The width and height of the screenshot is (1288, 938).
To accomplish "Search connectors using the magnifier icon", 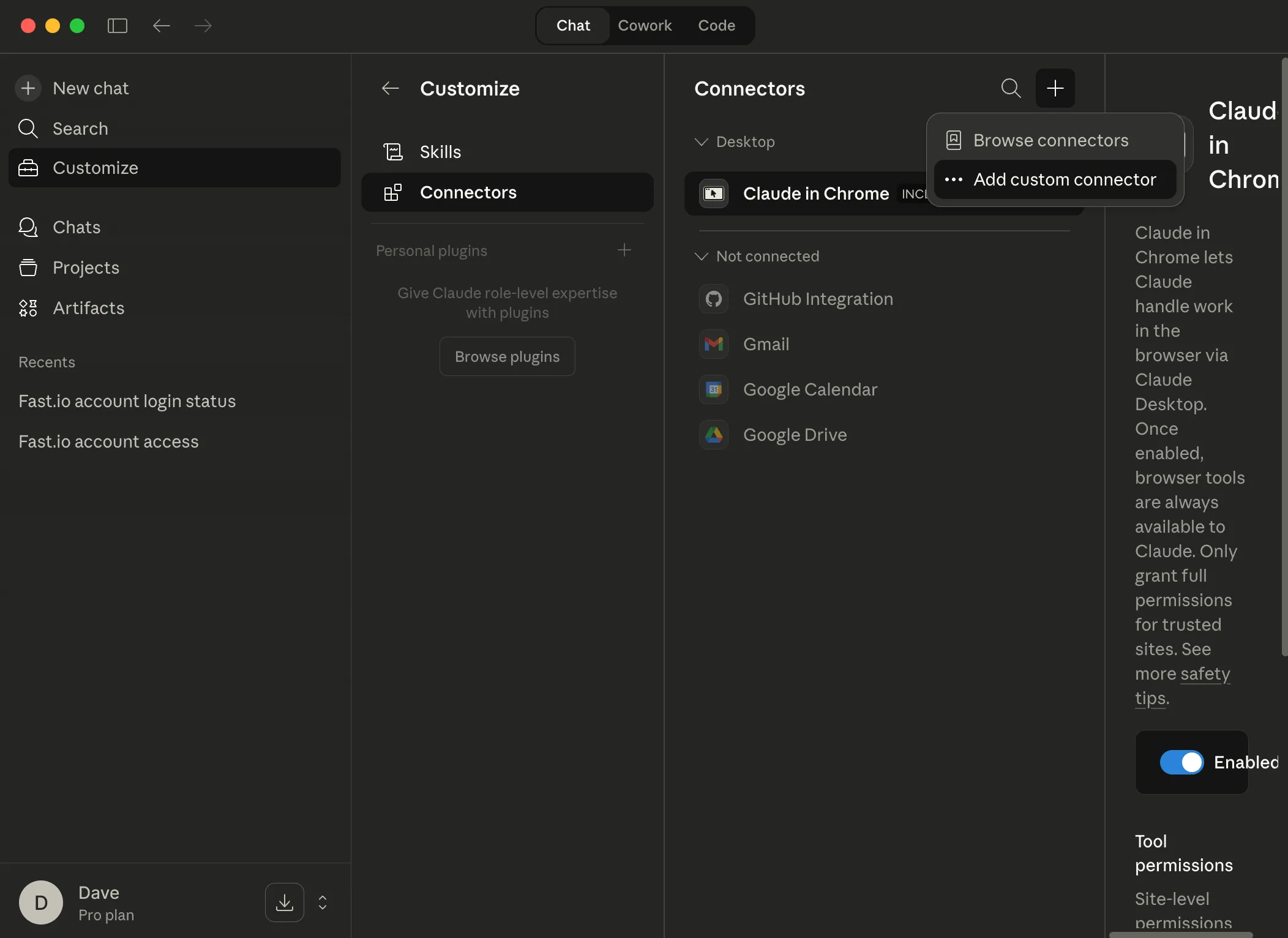I will pos(1011,88).
